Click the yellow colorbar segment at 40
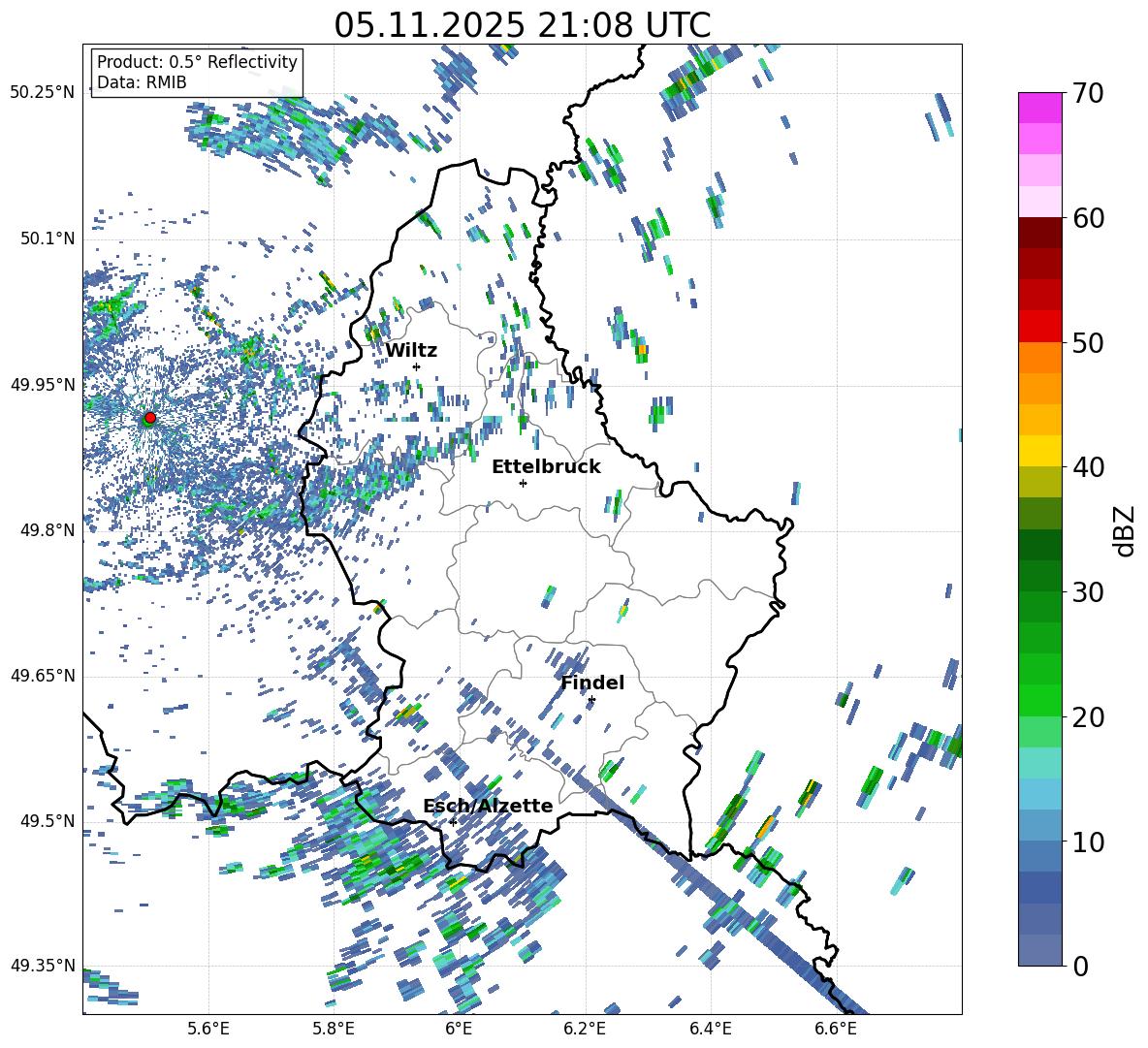The image size is (1148, 1048). (x=1040, y=451)
